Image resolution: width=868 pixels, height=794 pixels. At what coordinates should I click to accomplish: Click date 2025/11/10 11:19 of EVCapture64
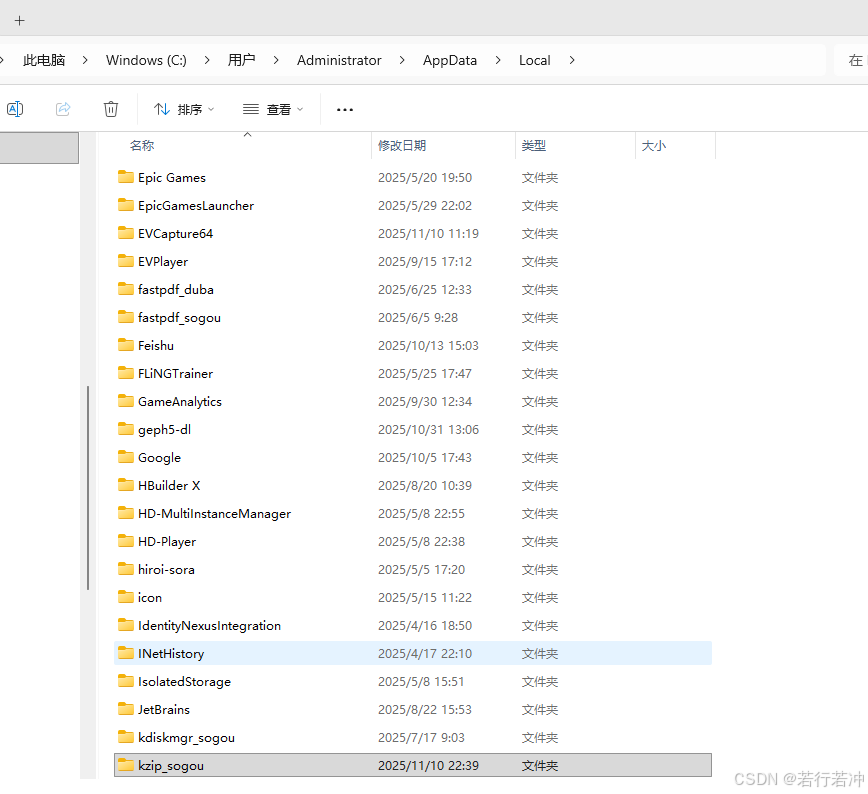pyautogui.click(x=428, y=234)
